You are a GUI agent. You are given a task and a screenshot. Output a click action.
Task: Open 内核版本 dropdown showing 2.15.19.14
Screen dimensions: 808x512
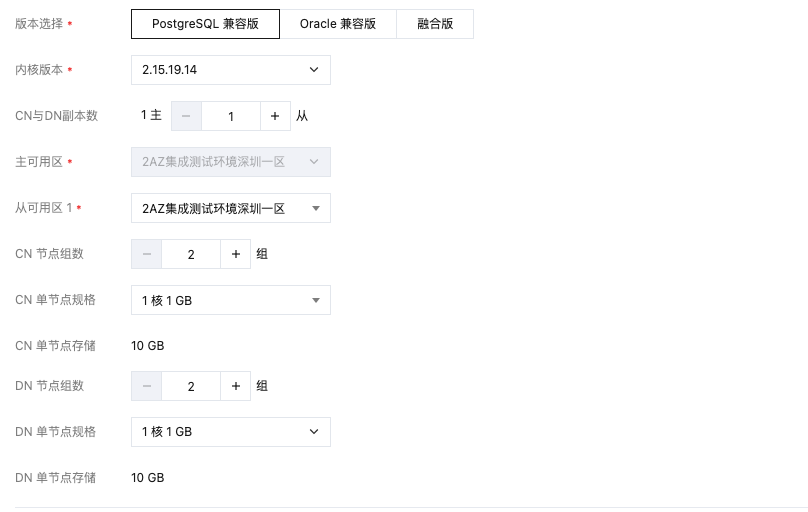(230, 70)
